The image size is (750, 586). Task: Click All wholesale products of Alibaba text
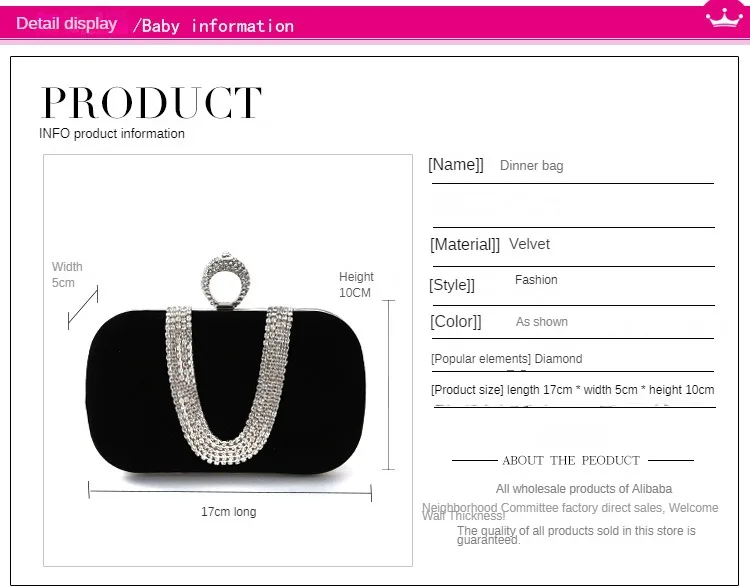pos(584,489)
